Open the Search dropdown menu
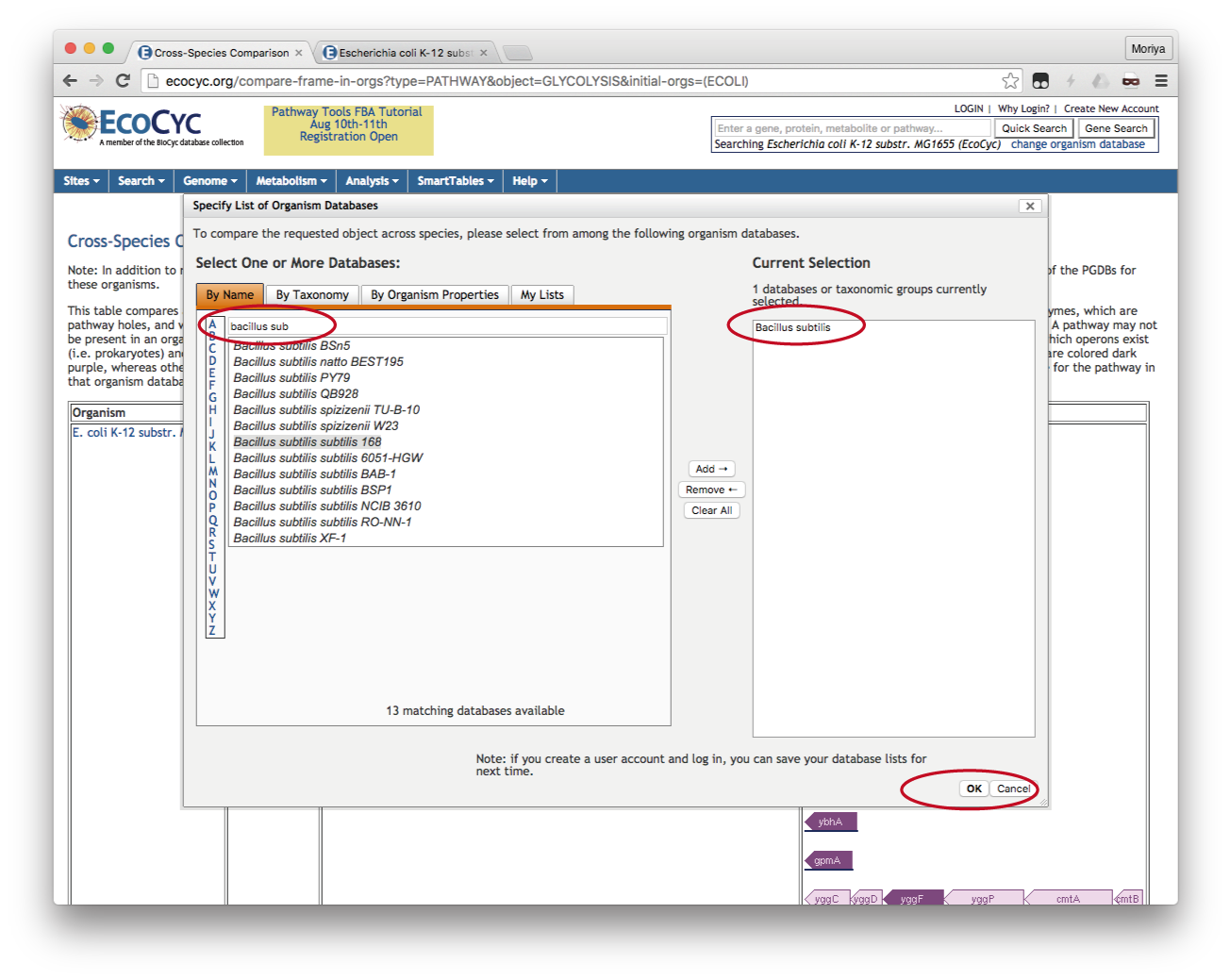The width and height of the screenshot is (1230, 980). pos(141,181)
